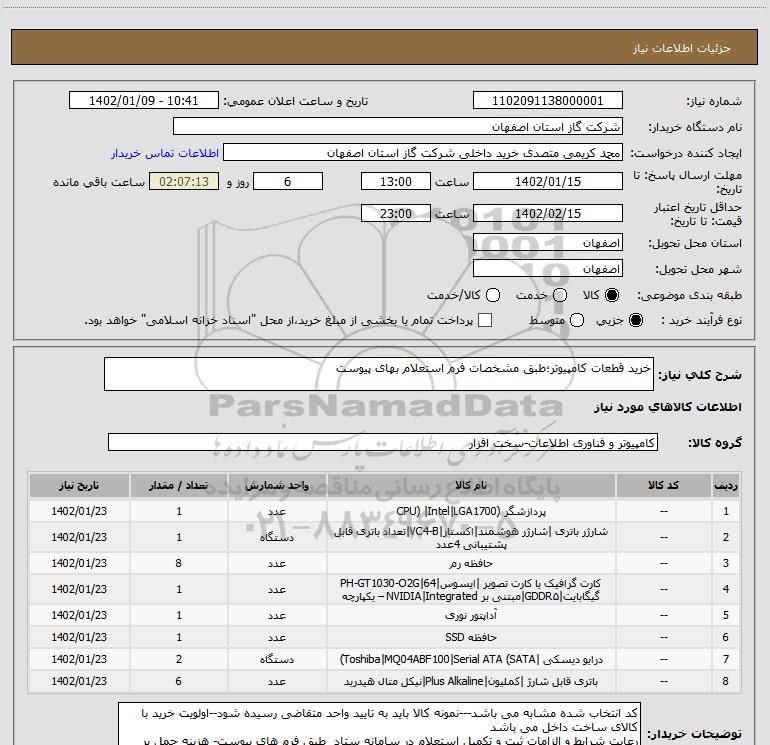Click the PH-GT1030-O2G graphics card item
The width and height of the screenshot is (770, 745).
click(x=471, y=590)
